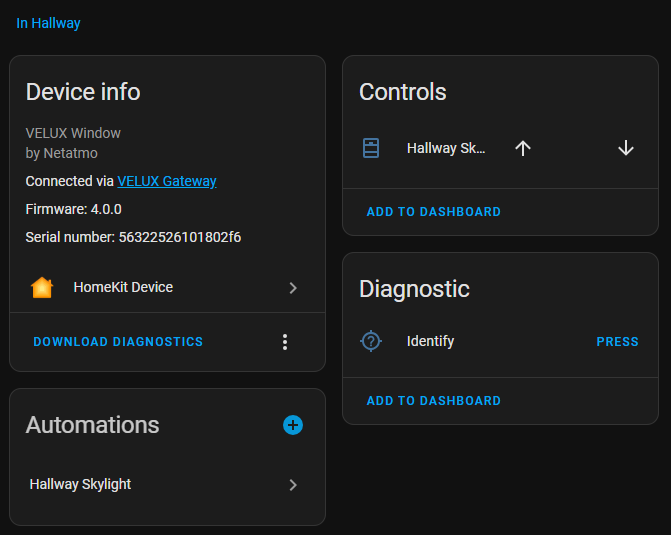Screen dimensions: 671x535
Task: Expand the HomeKit Device chevron
Action: [293, 287]
